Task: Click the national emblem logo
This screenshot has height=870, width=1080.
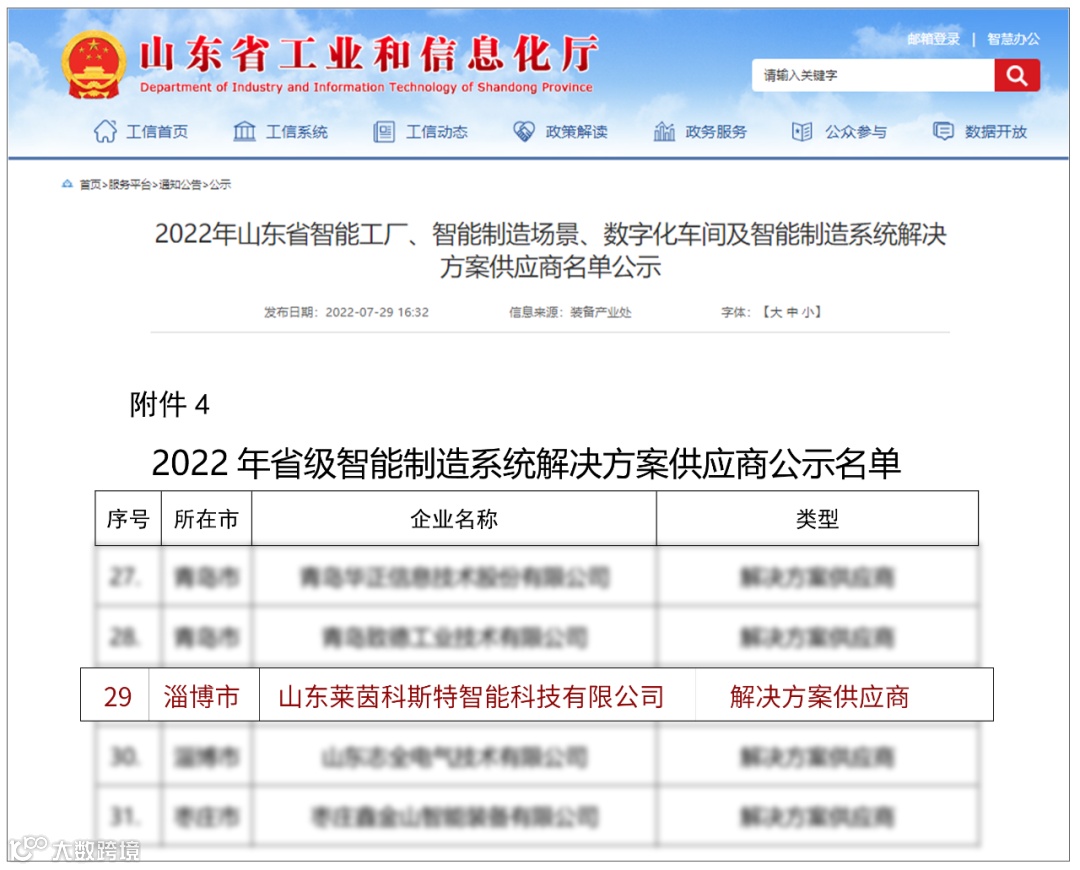Action: click(93, 65)
